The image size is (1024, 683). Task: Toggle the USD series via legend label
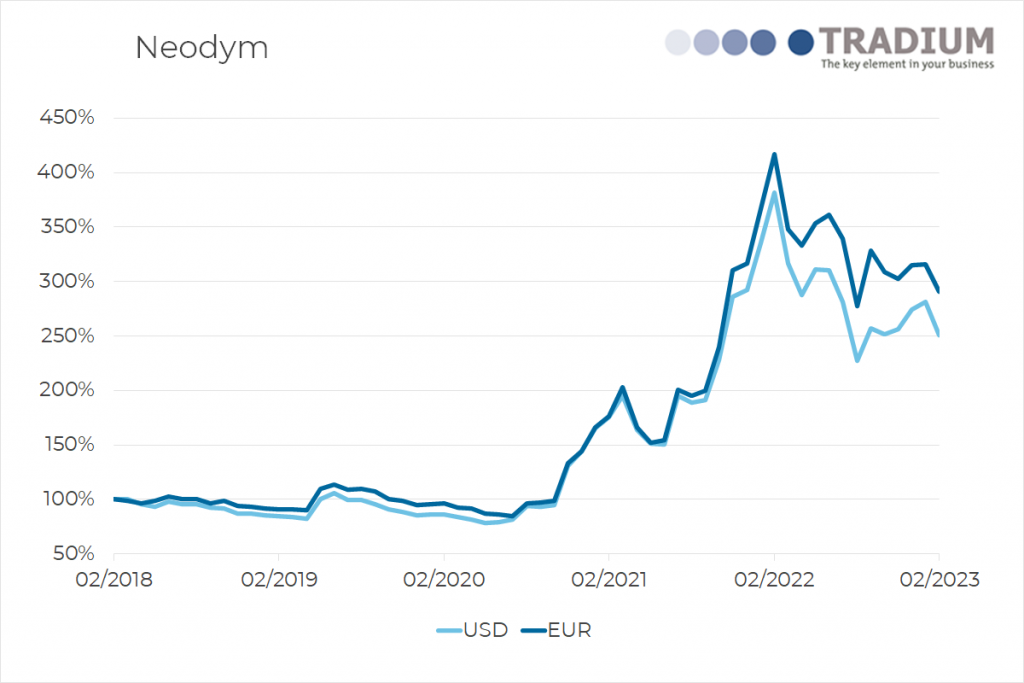(x=487, y=630)
